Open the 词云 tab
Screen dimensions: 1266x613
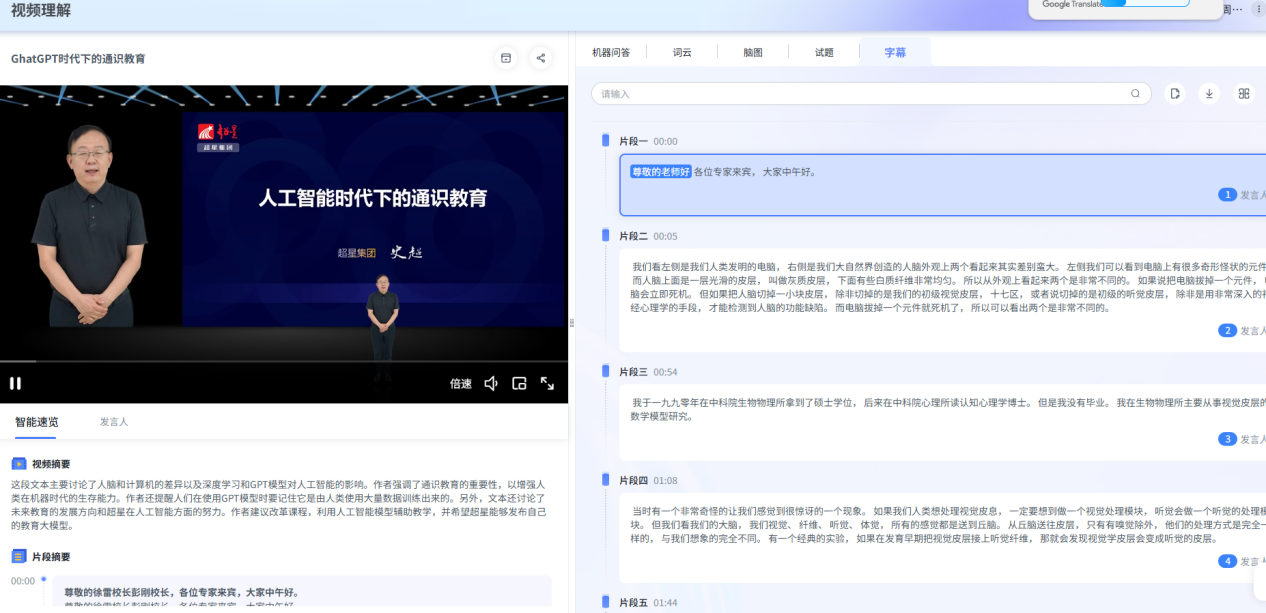click(682, 52)
